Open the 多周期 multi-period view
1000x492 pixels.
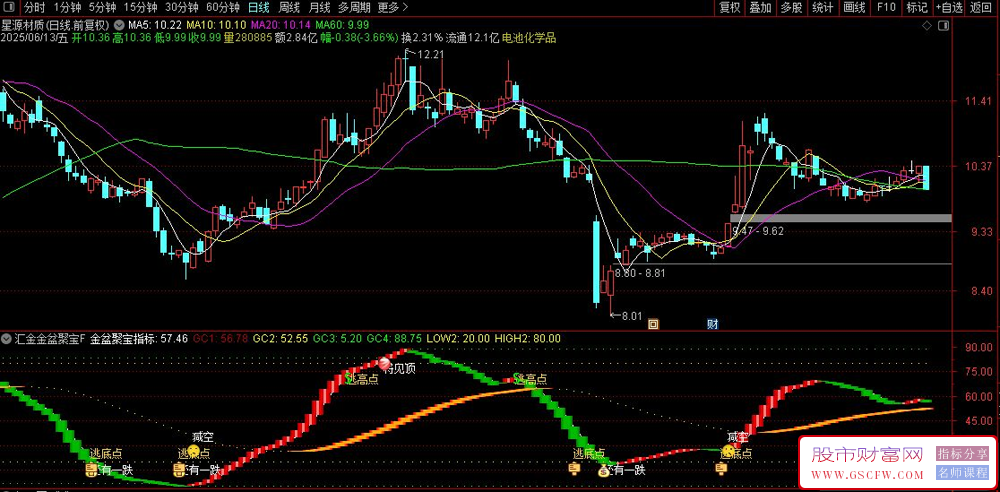tap(354, 8)
